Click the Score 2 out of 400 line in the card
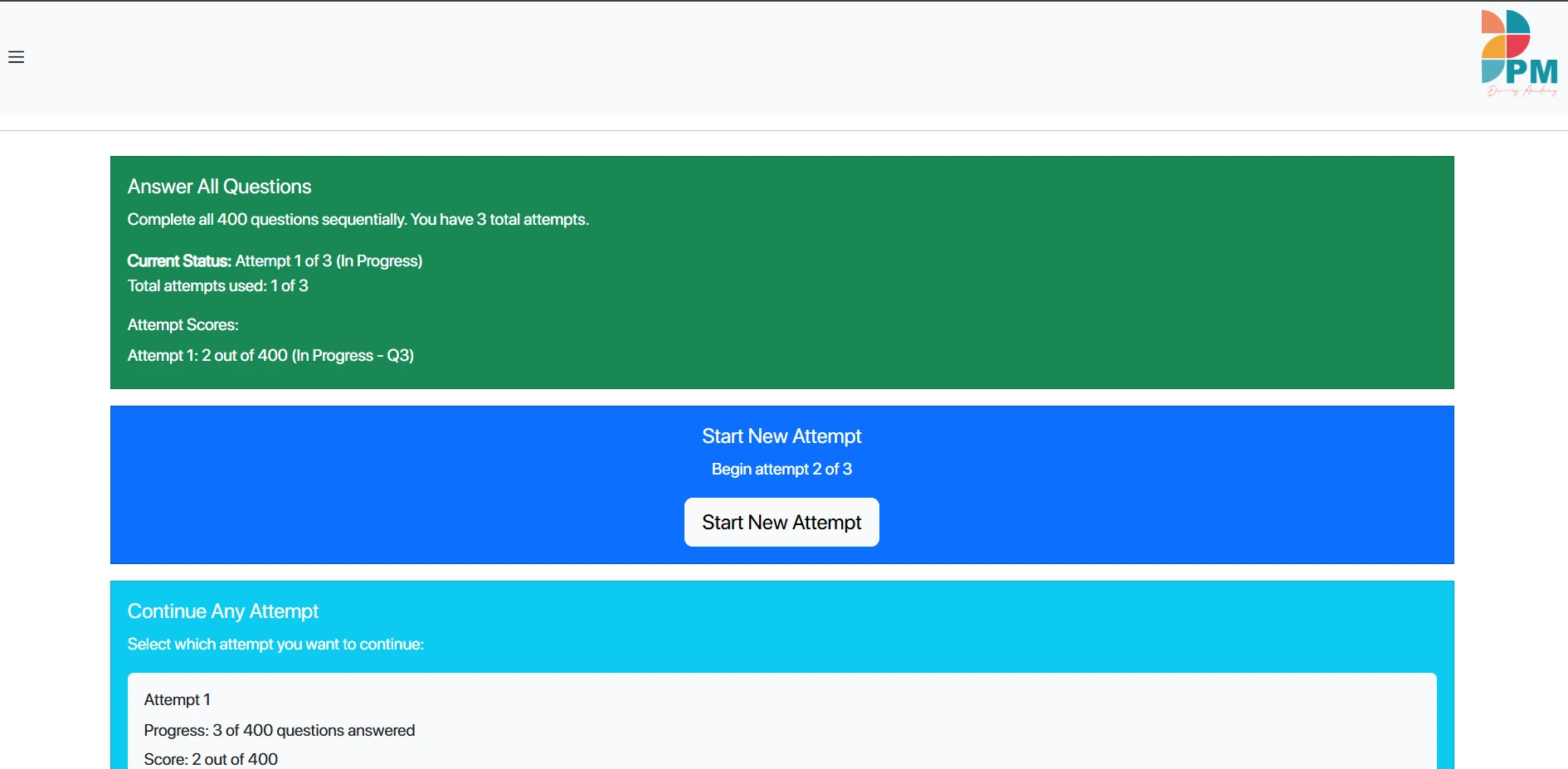The image size is (1568, 769). [211, 759]
